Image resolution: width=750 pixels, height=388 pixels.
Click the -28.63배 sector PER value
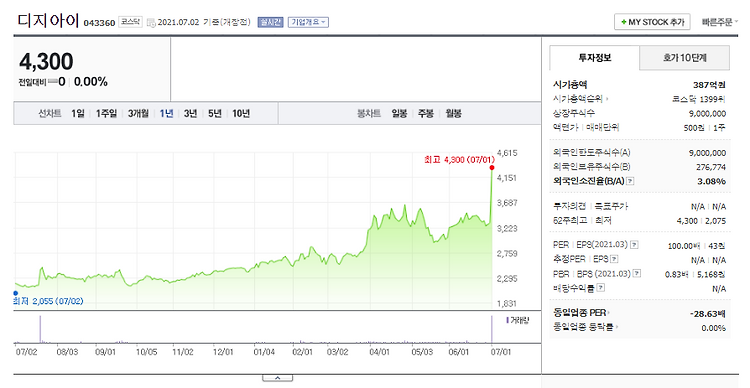tap(707, 314)
